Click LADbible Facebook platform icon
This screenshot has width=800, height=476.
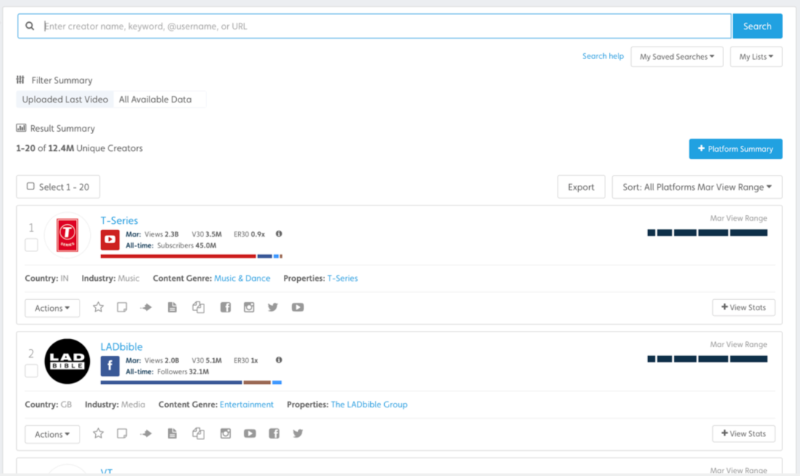point(110,366)
